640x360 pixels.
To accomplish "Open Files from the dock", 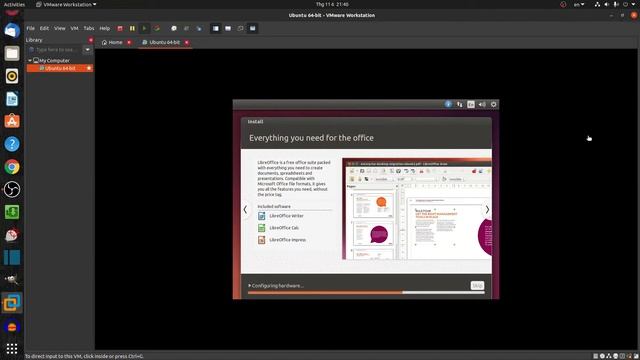I will tap(12, 53).
